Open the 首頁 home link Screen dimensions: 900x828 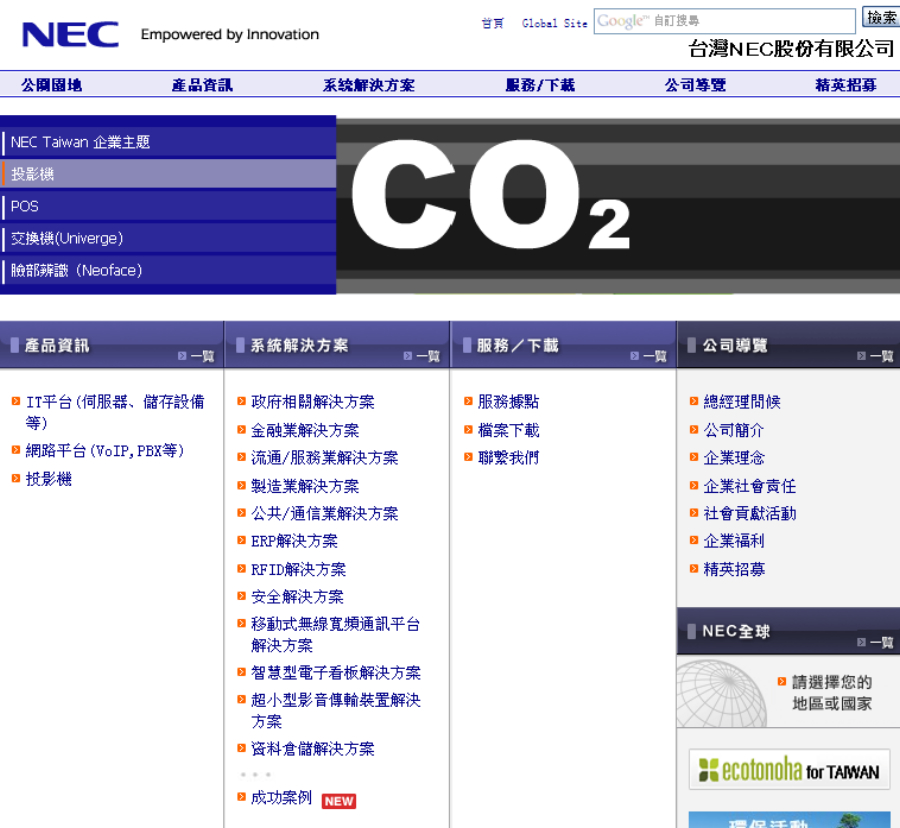pyautogui.click(x=492, y=23)
